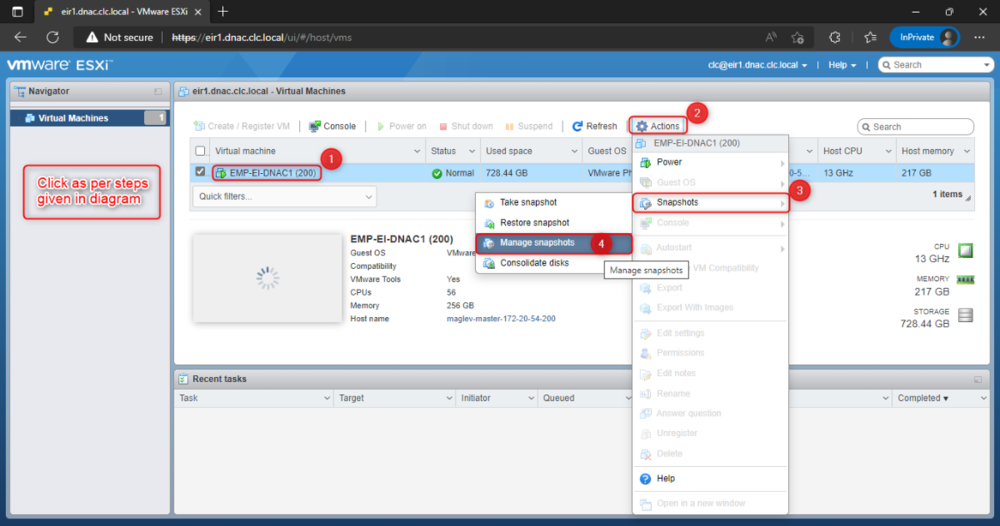Expand the Initiator column dropdown arrow

click(531, 398)
